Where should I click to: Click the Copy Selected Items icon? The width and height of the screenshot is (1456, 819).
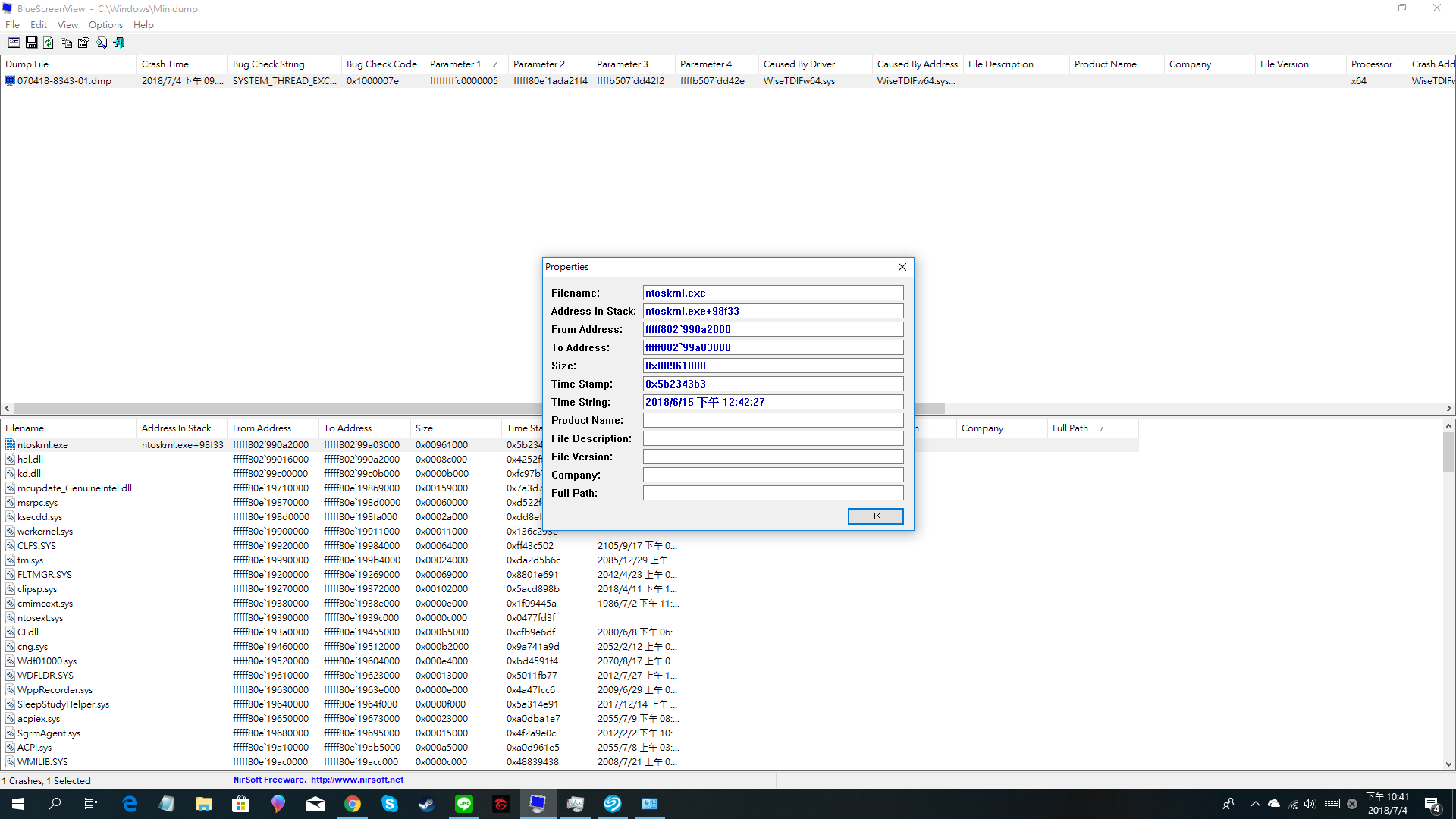66,42
